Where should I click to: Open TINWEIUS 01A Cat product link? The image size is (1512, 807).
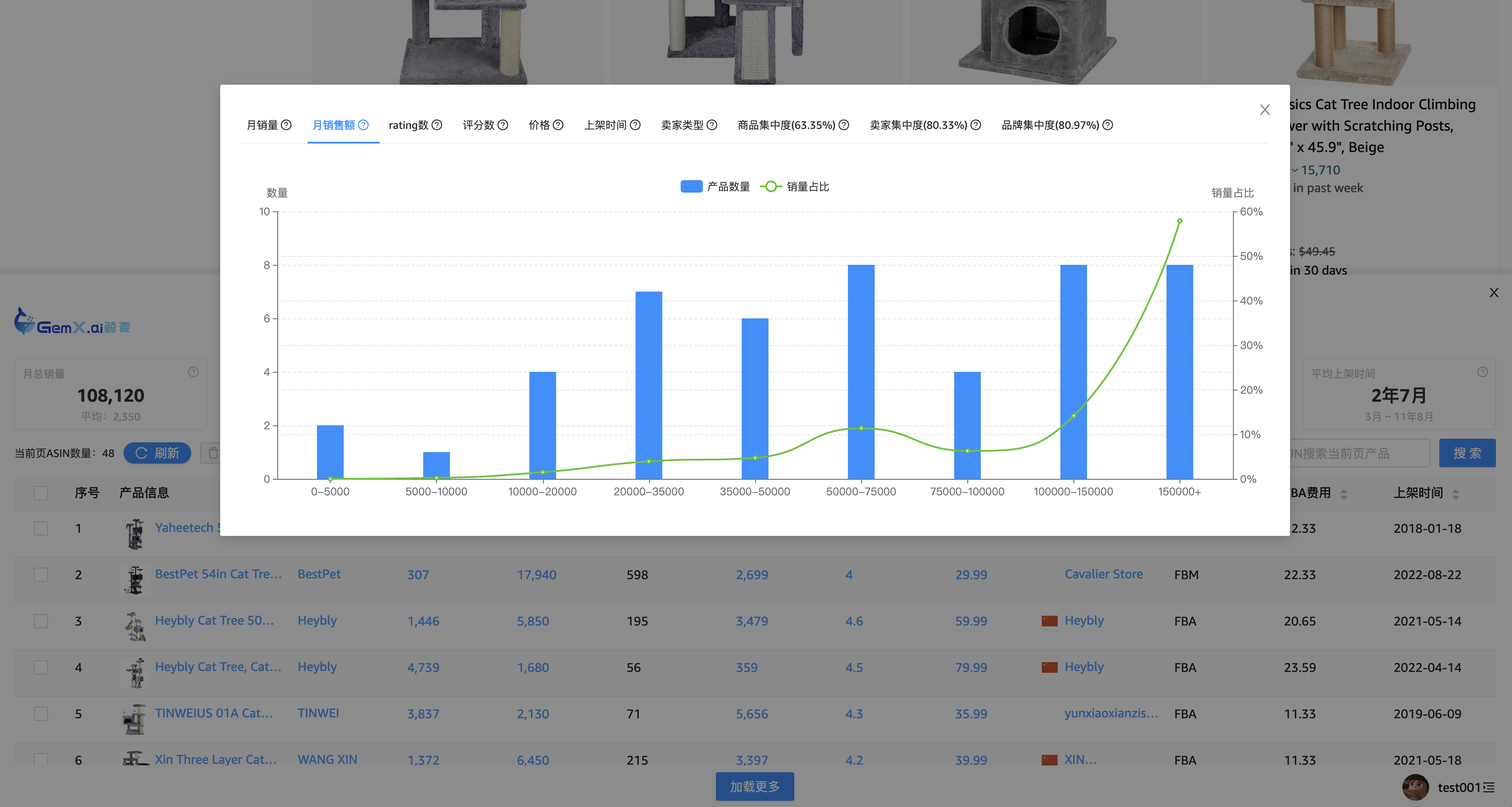214,713
